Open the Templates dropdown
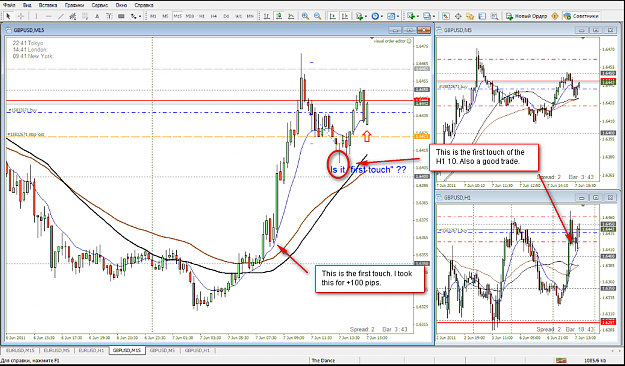Screen dimensions: 625x366 393,16
